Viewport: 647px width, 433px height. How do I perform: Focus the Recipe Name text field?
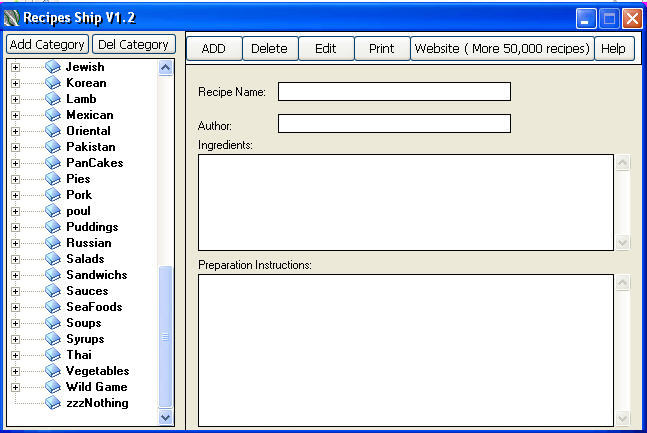coord(394,92)
